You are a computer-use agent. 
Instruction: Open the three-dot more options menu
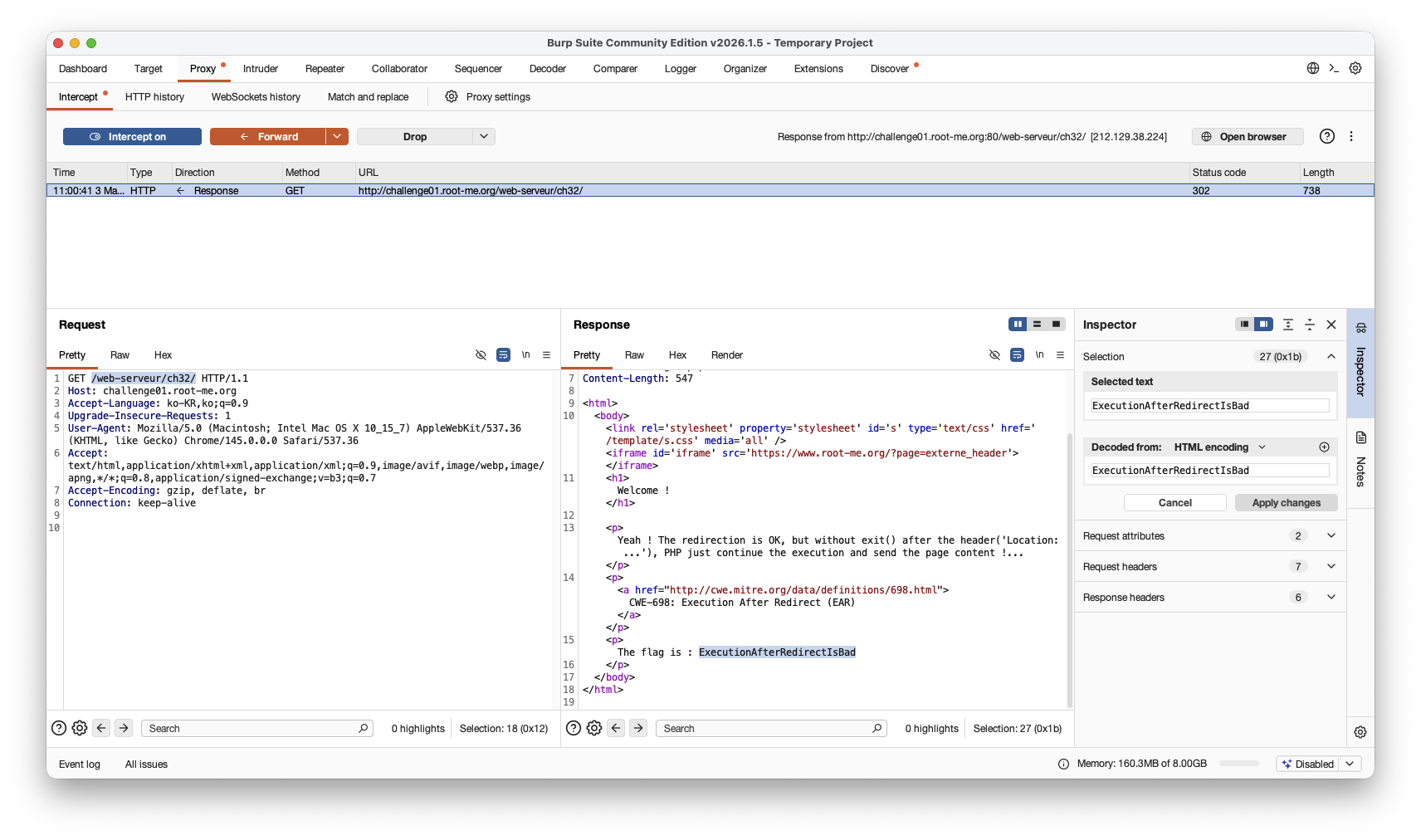tap(1351, 136)
